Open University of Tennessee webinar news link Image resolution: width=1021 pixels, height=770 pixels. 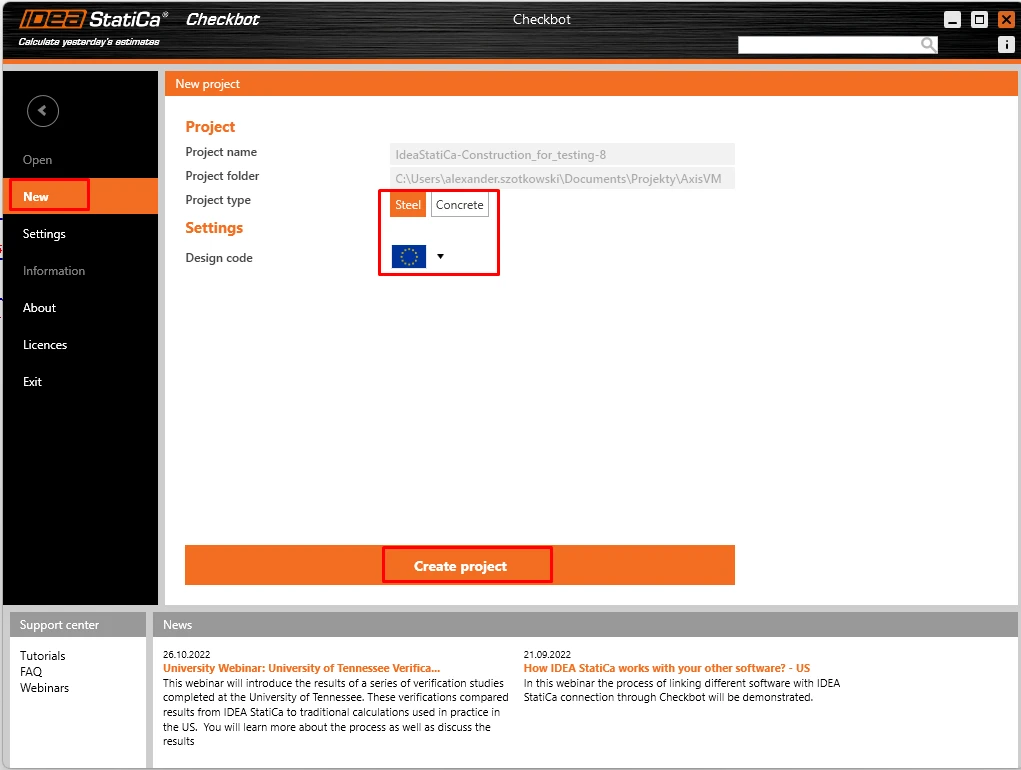click(x=301, y=668)
